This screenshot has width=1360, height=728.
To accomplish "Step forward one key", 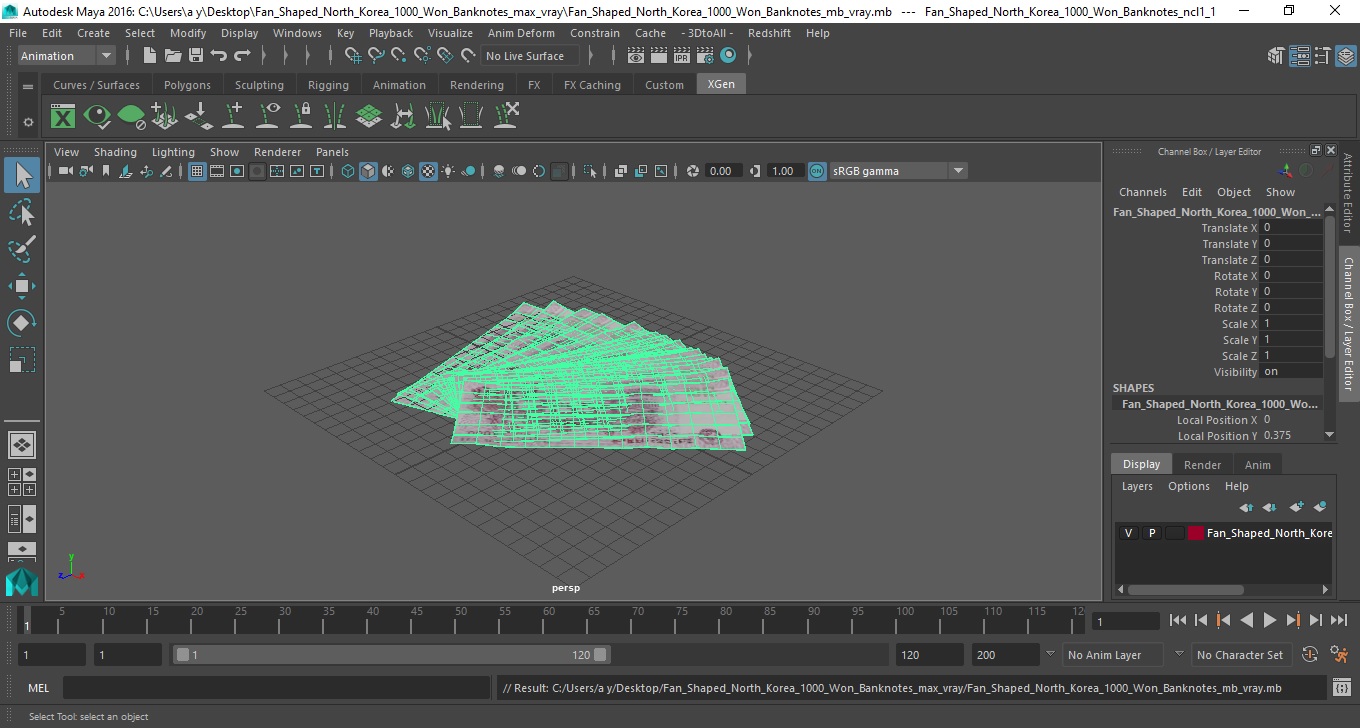I will click(1292, 621).
